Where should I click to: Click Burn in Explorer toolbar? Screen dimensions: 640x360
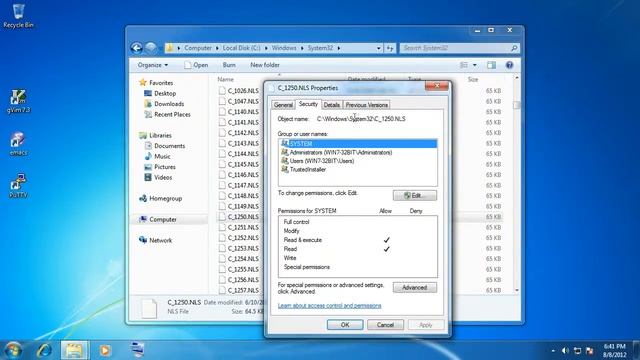(x=229, y=65)
